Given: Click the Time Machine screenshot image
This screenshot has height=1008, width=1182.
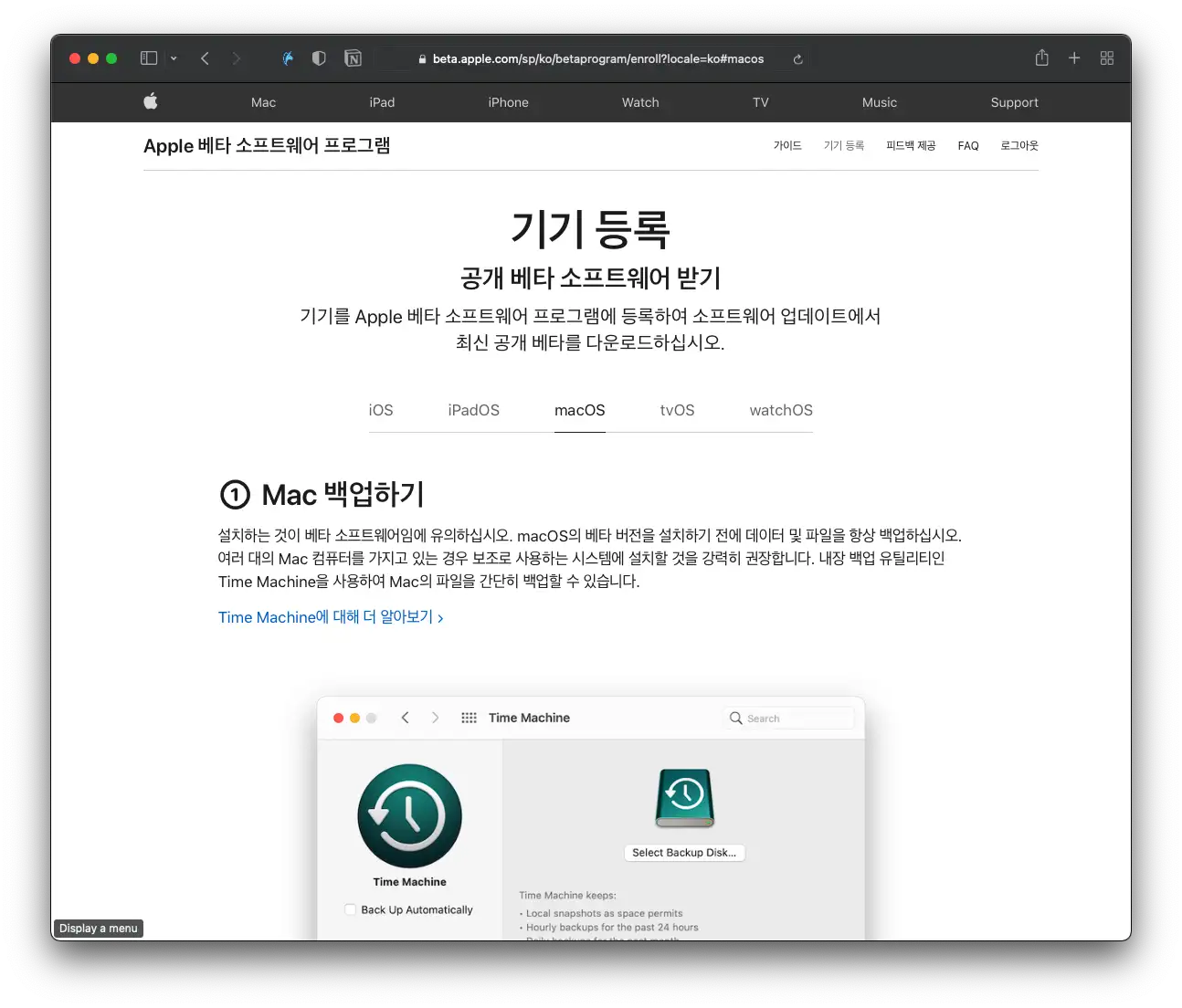Looking at the screenshot, I should pyautogui.click(x=591, y=818).
